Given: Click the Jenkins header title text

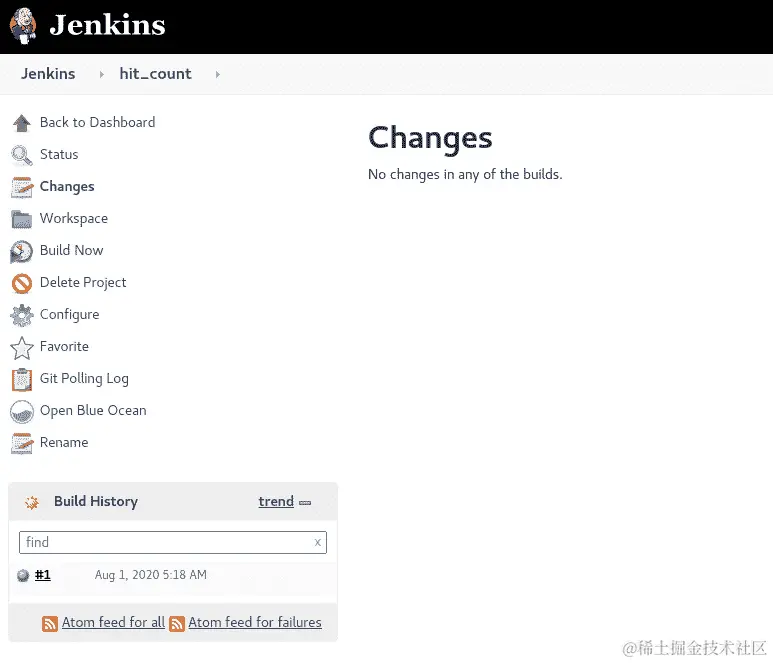Looking at the screenshot, I should tap(107, 25).
